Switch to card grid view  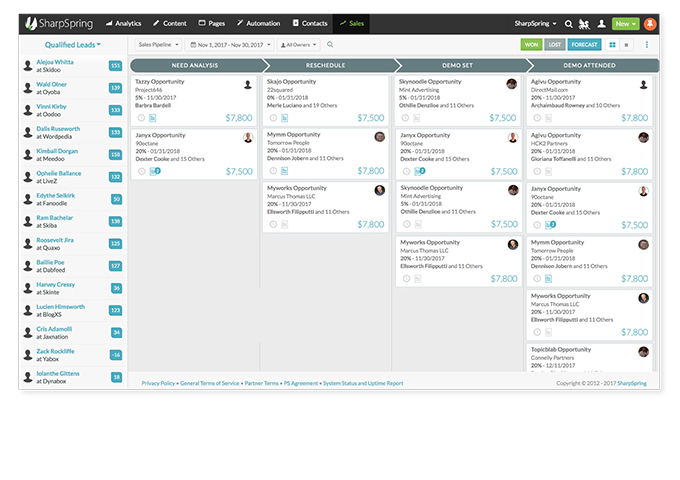612,45
